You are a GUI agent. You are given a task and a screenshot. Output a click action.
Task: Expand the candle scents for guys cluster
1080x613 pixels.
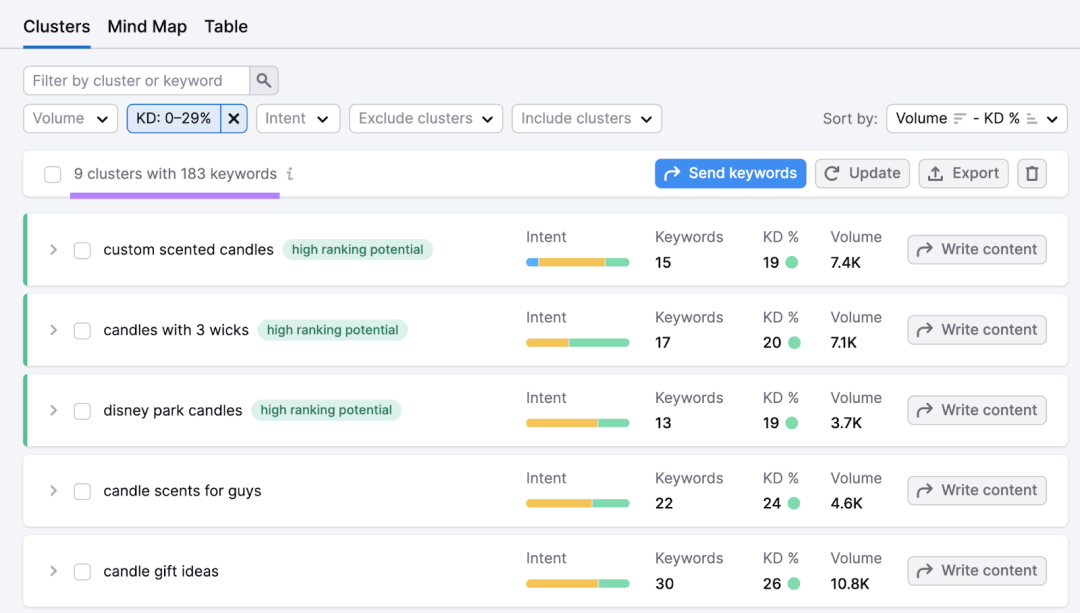coord(53,490)
